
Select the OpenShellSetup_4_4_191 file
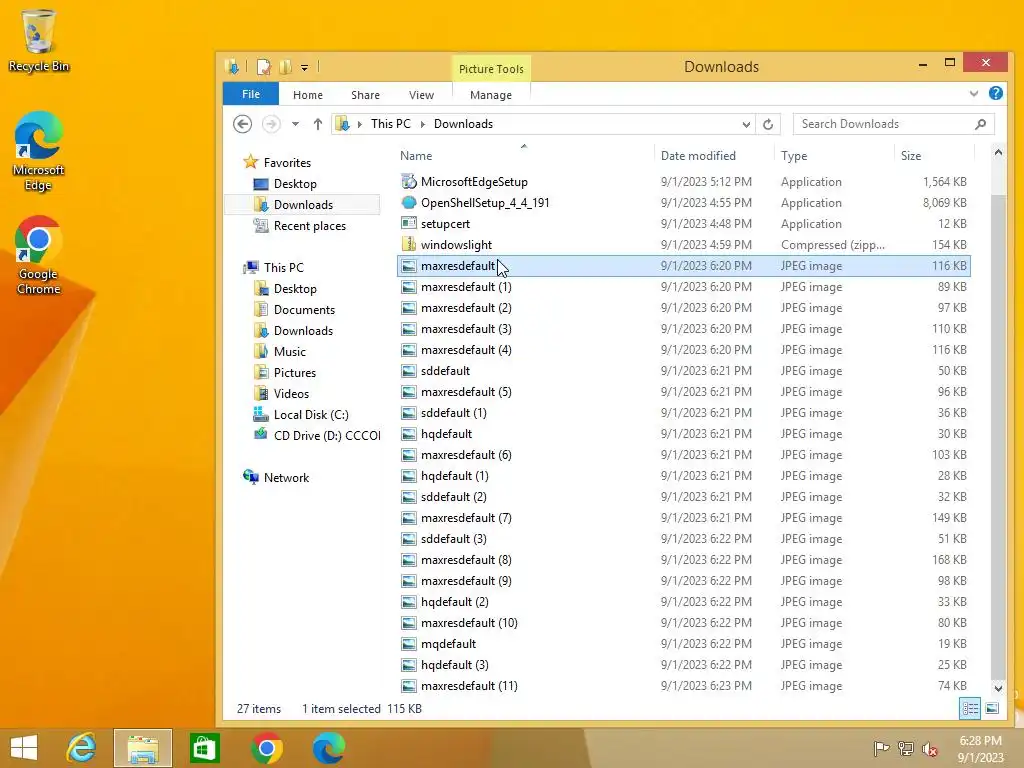coord(684,202)
